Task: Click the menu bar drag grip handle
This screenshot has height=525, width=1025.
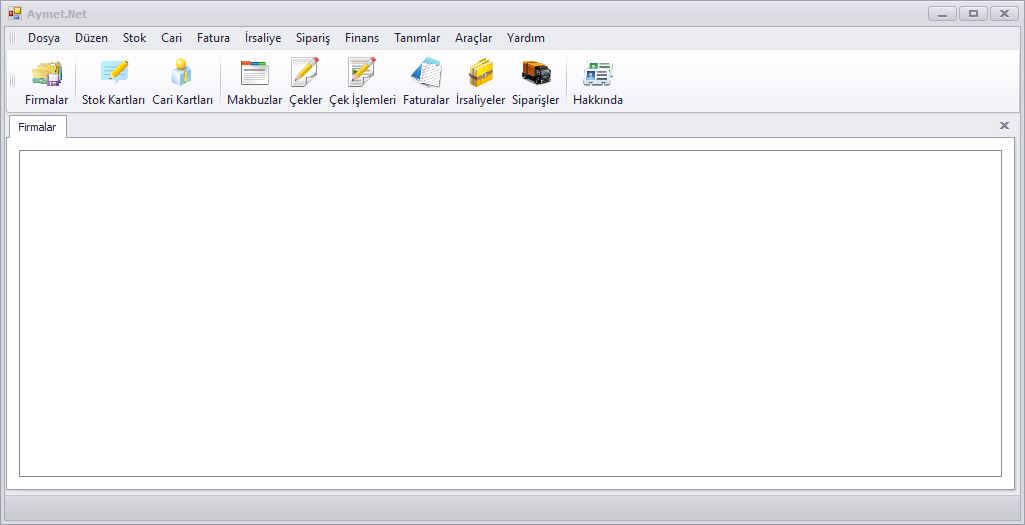Action: click(12, 38)
